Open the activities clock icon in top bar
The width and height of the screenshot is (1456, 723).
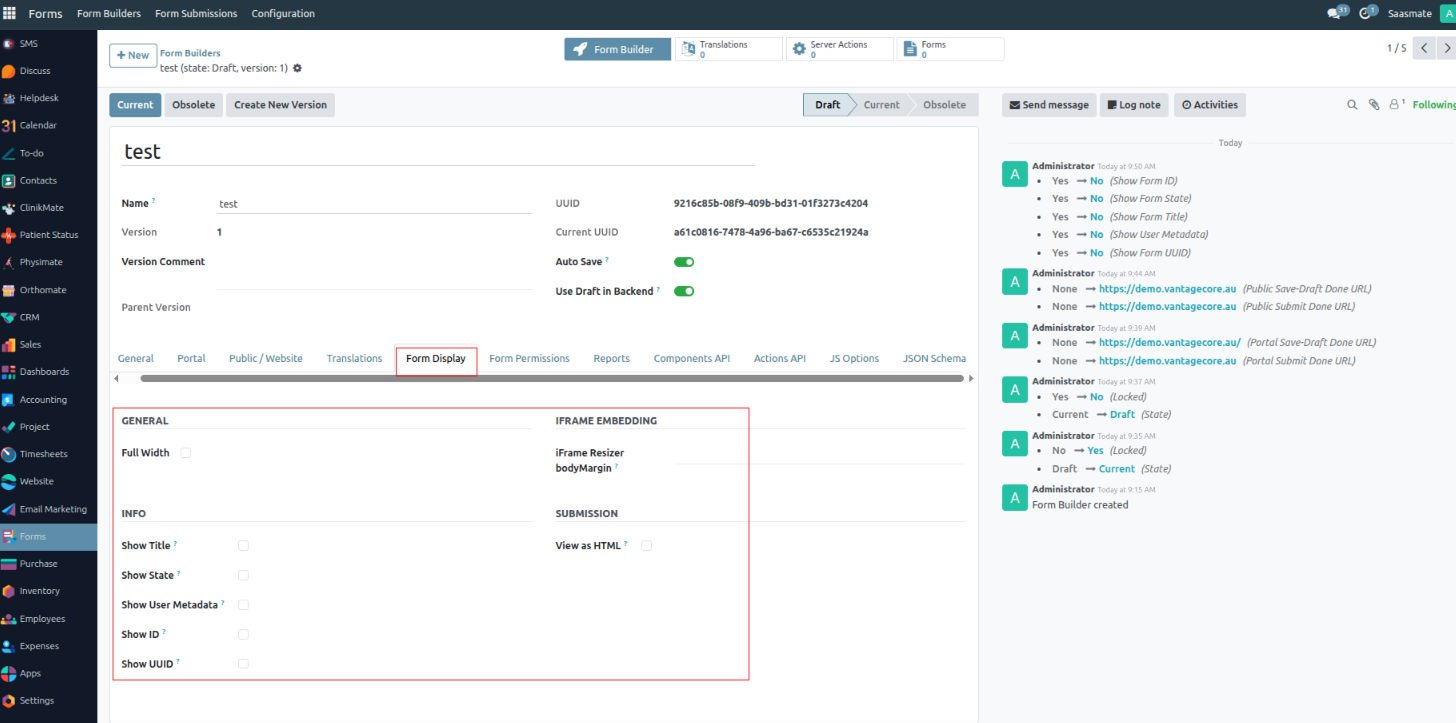(1366, 13)
